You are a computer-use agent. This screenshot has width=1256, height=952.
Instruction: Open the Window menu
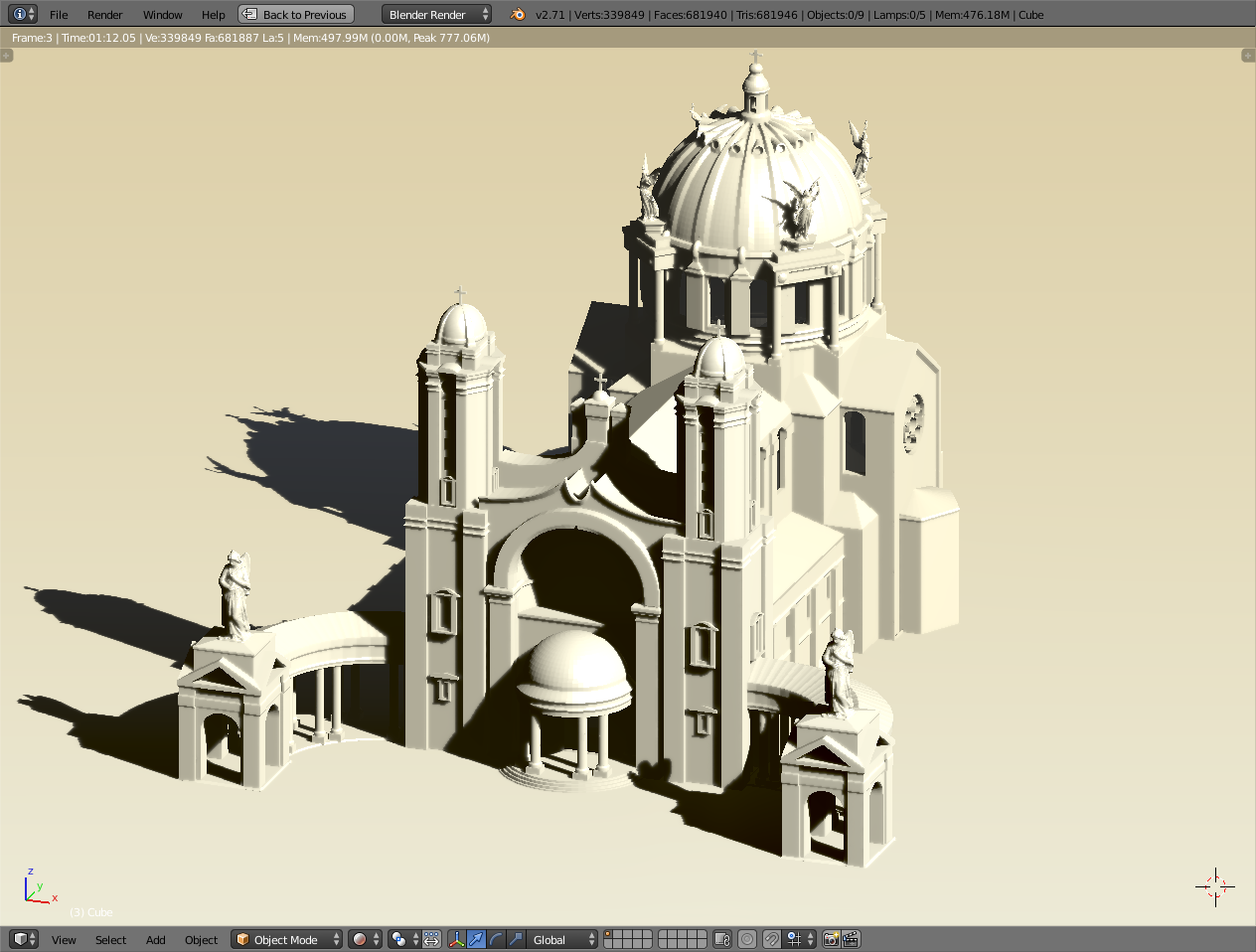(162, 15)
